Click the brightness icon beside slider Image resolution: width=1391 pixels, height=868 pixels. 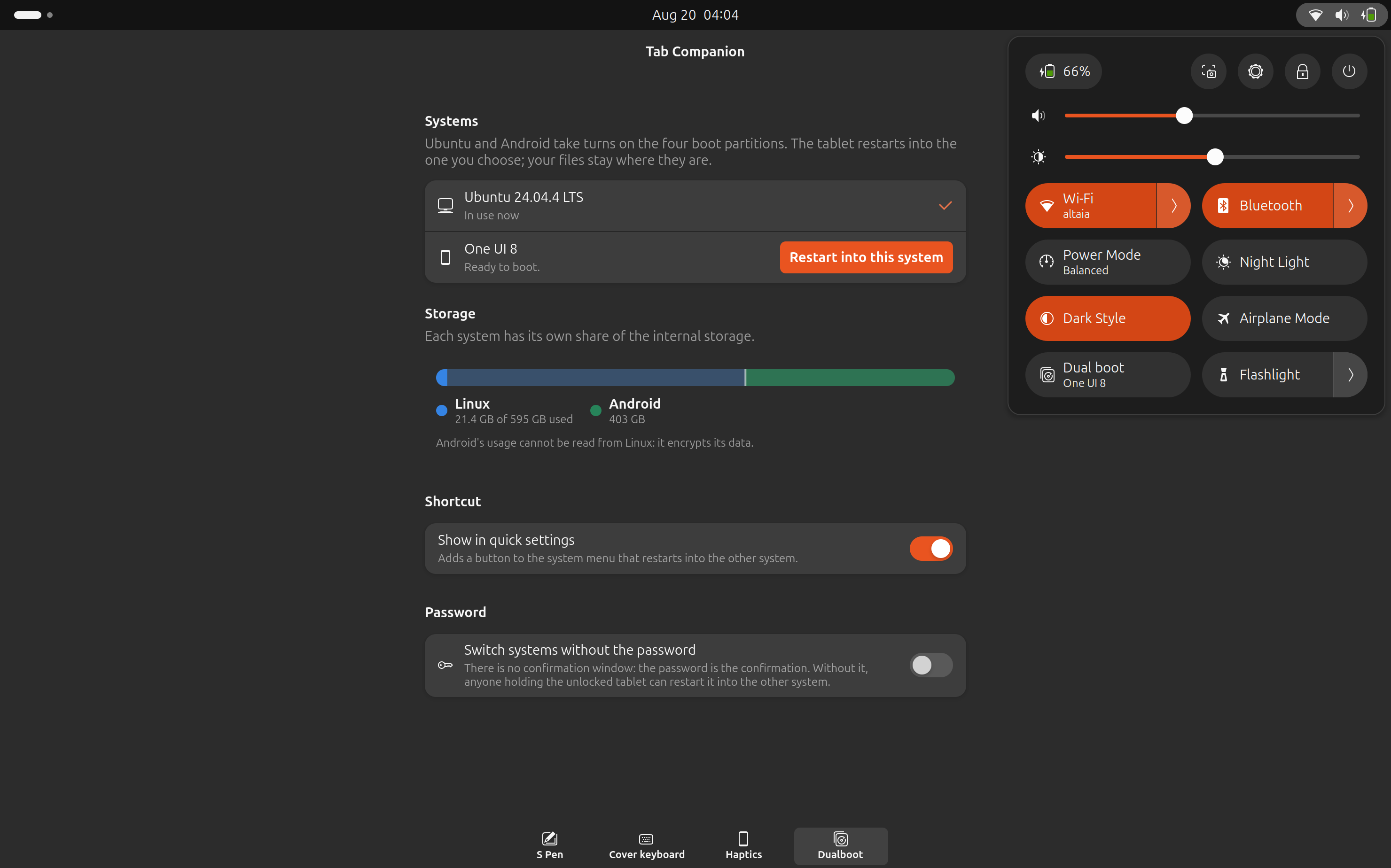(1039, 157)
